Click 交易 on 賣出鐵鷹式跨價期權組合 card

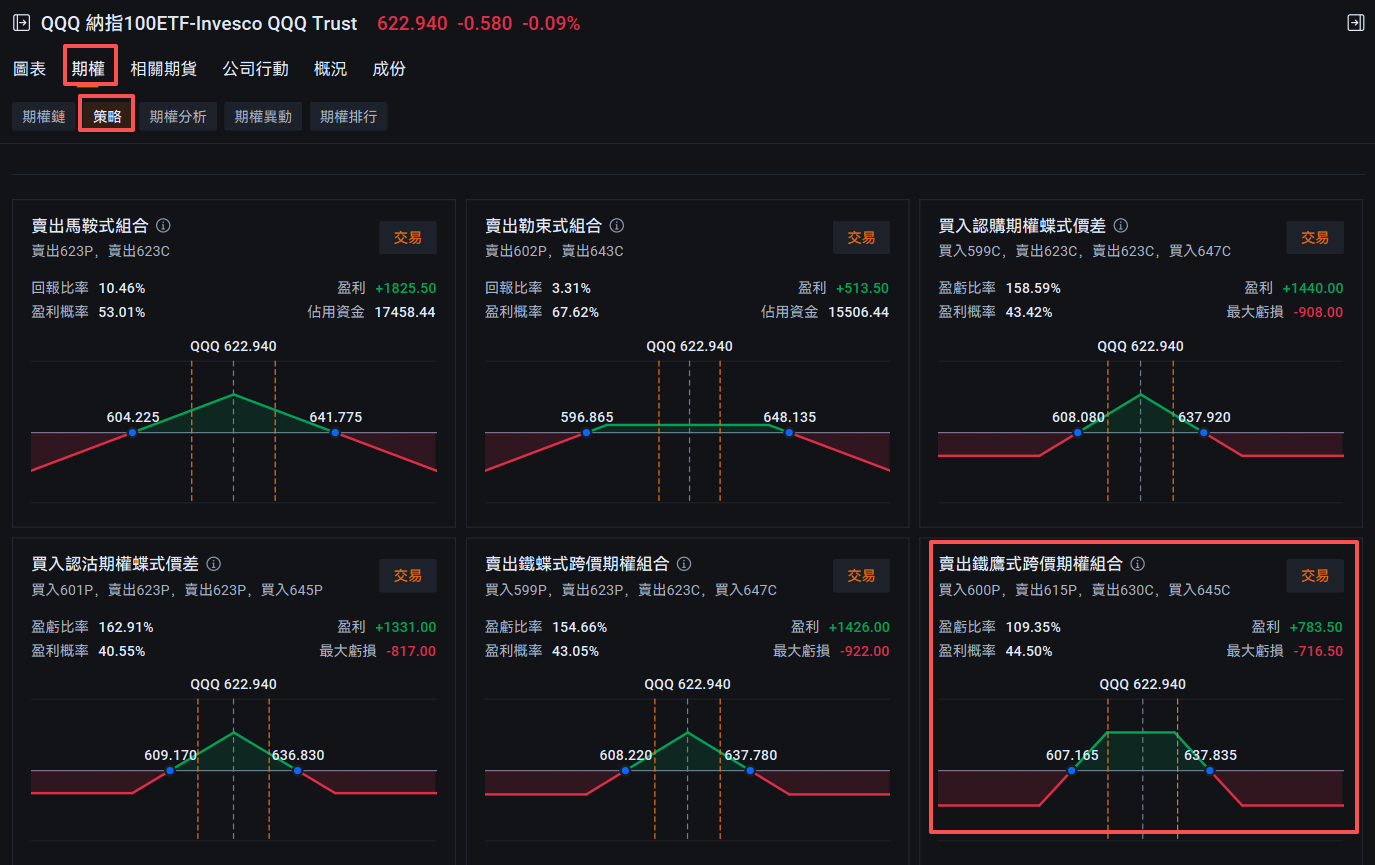click(x=1315, y=575)
